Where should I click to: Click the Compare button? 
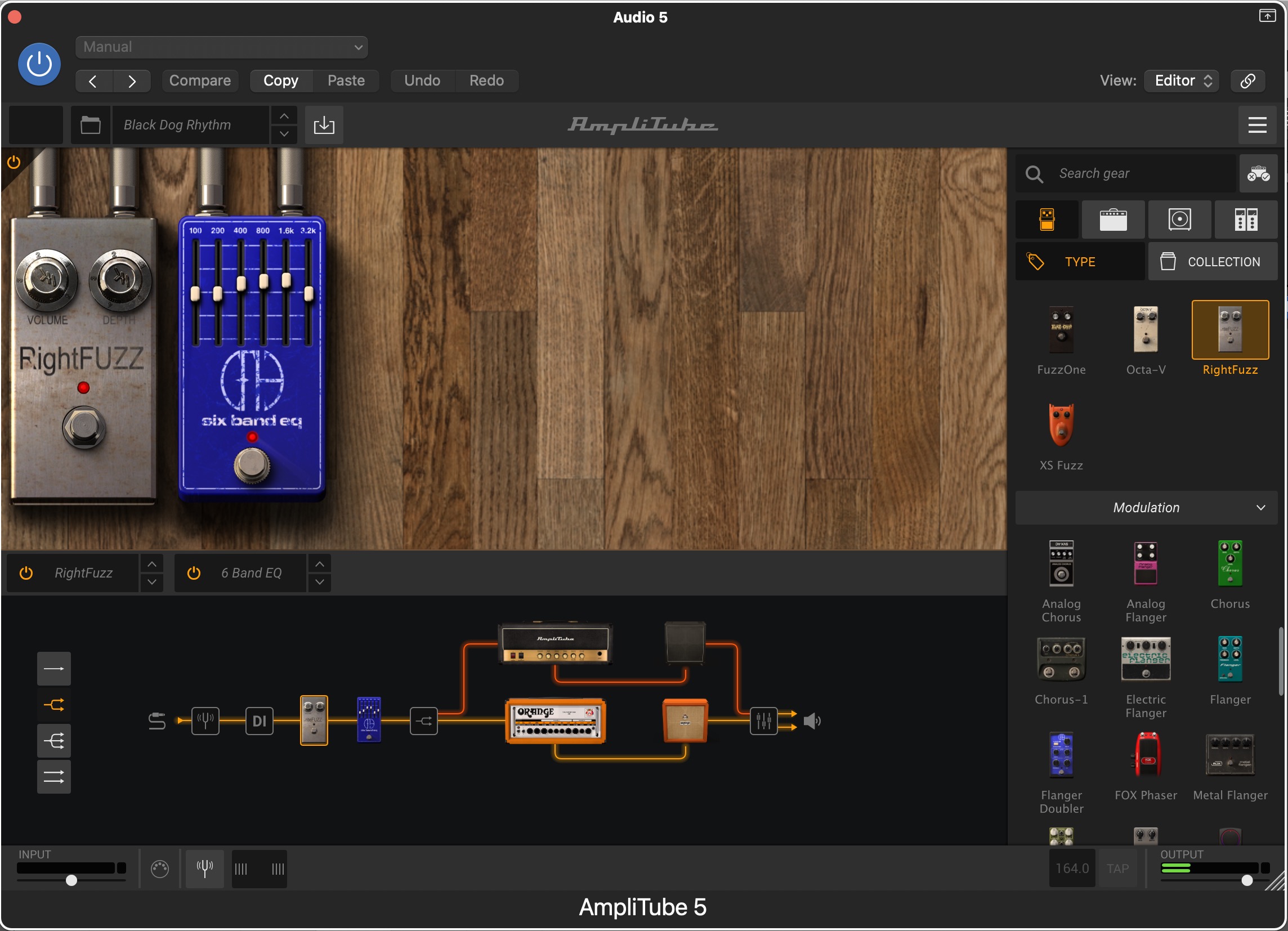coord(200,80)
